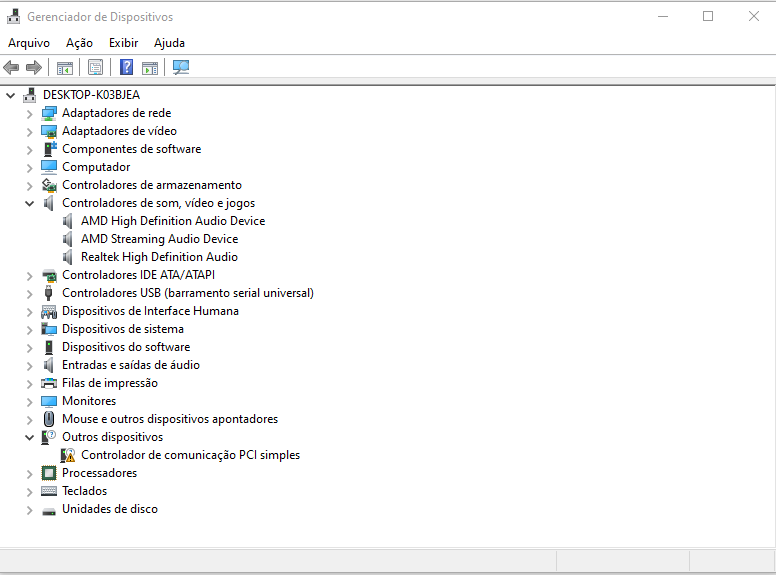
Task: Open the Ajuda menu
Action: pos(169,43)
